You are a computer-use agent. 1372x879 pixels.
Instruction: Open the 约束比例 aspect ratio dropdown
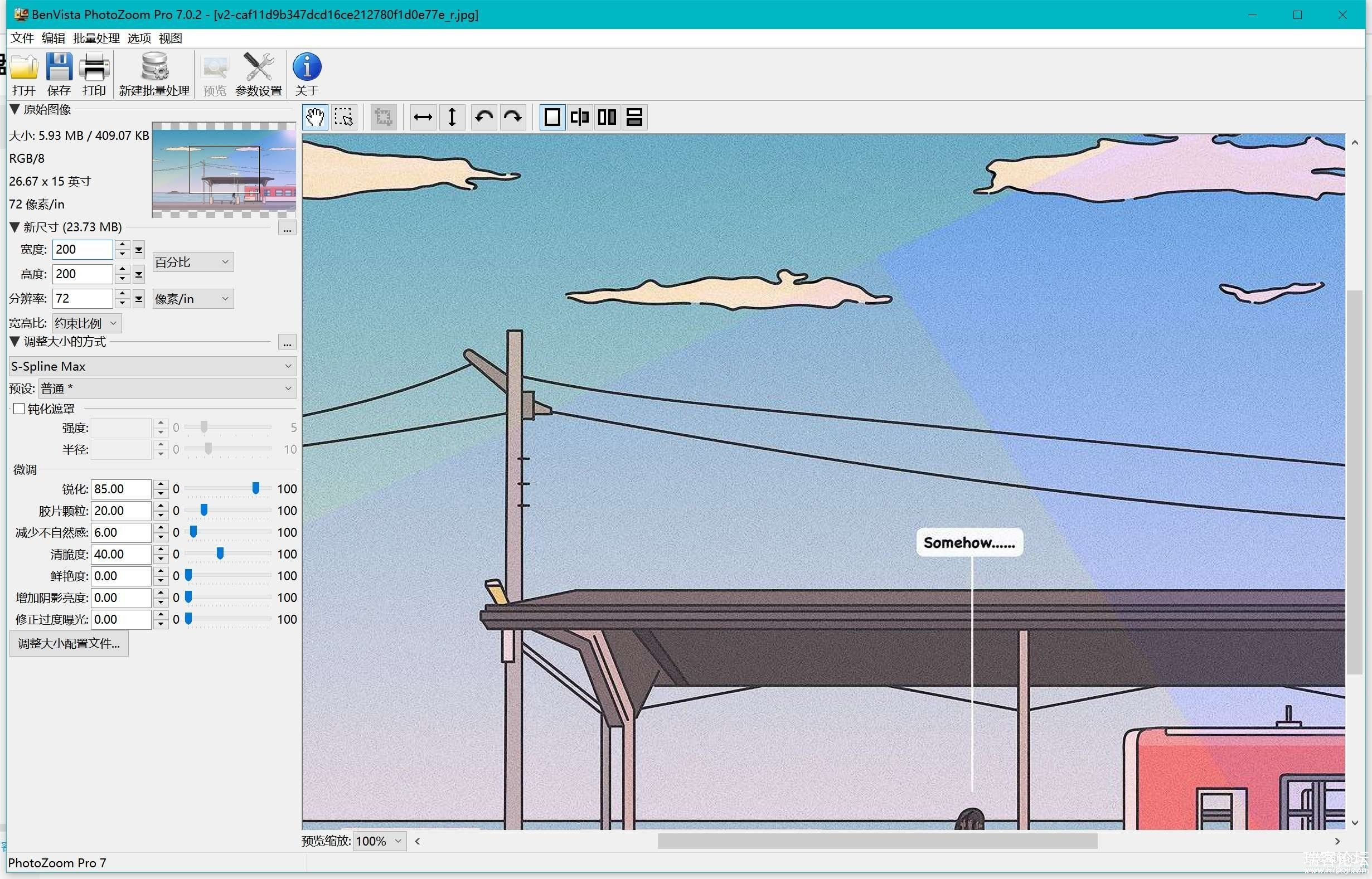[x=87, y=323]
